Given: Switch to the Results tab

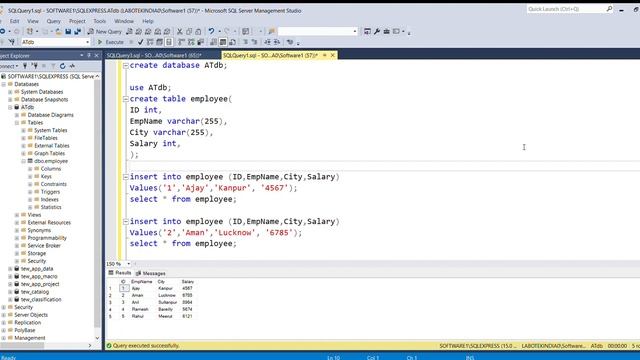Looking at the screenshot, I should (120, 273).
